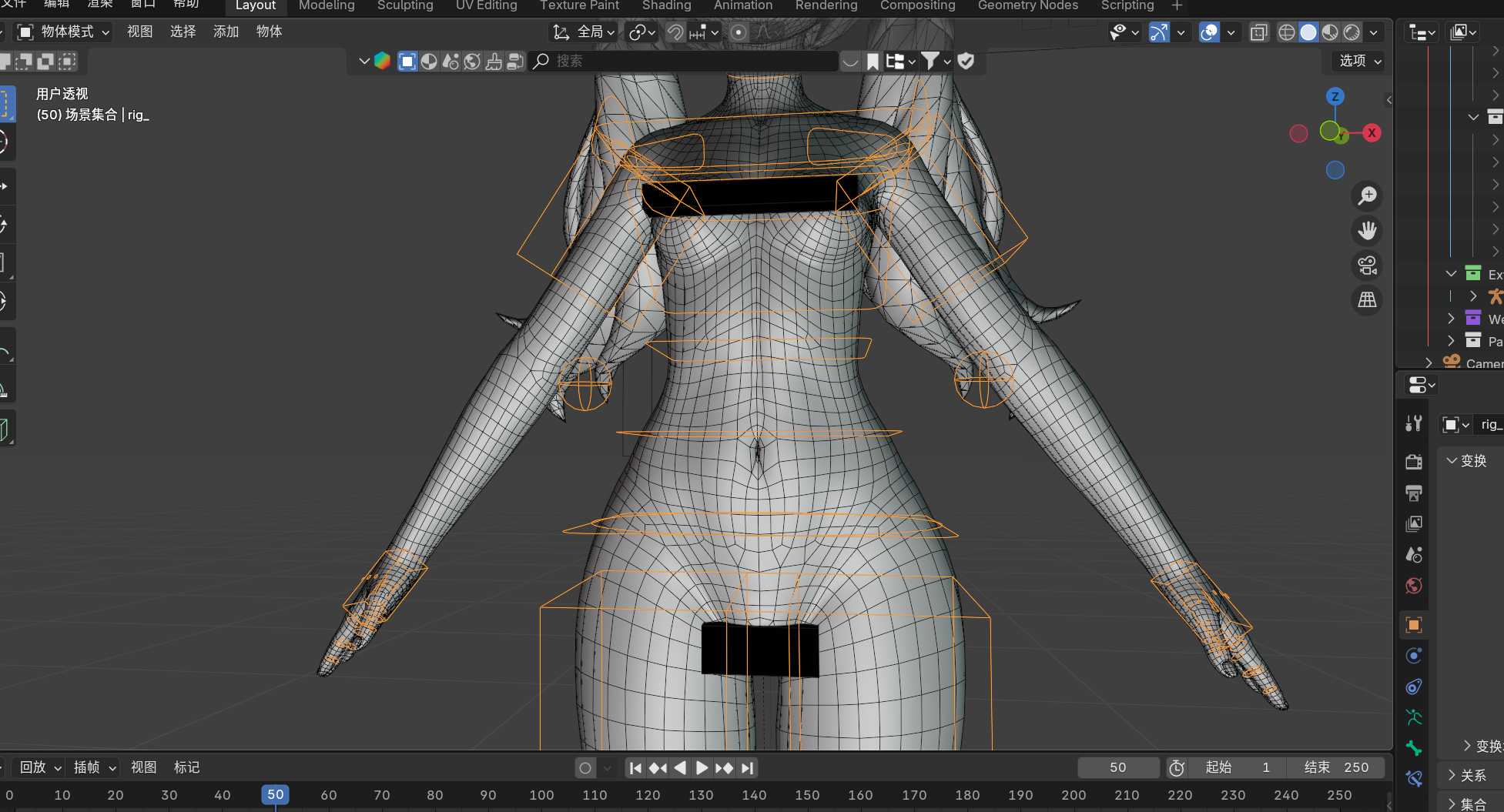Click the current frame field showing 50
1504x812 pixels.
(x=1117, y=768)
